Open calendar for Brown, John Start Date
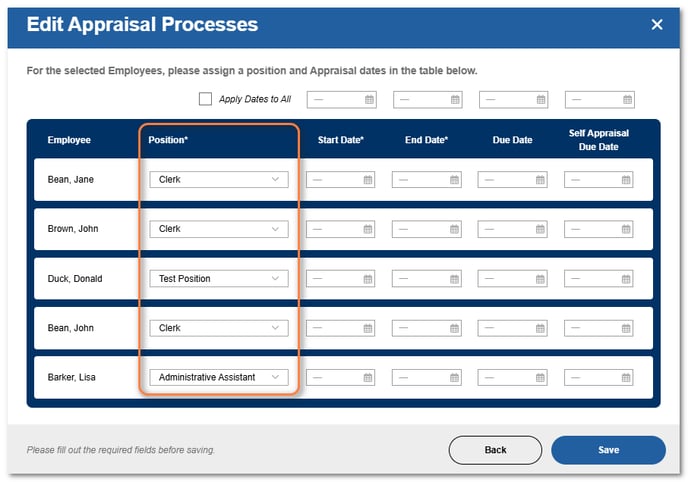 (368, 229)
